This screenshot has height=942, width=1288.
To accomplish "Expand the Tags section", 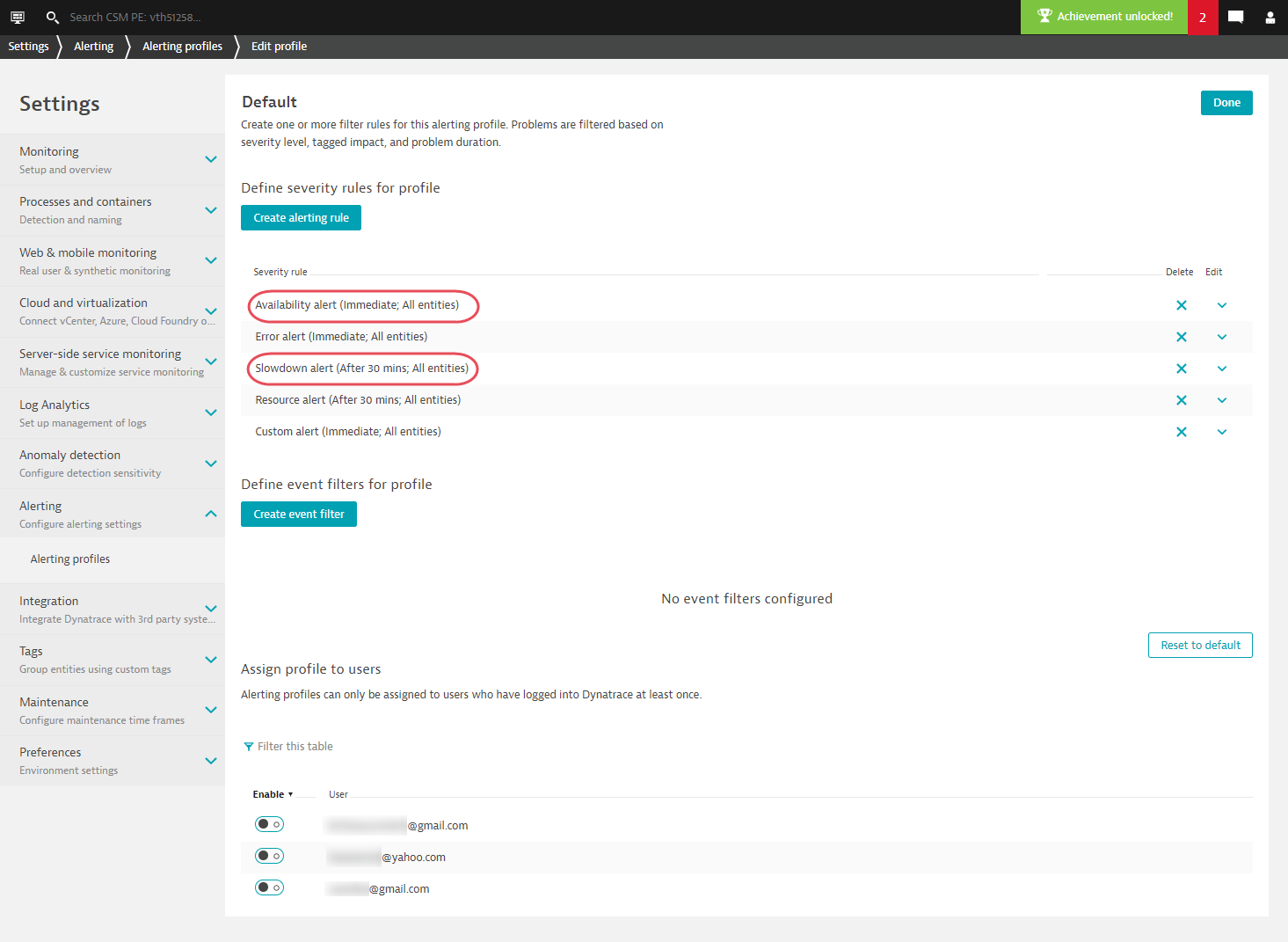I will [x=211, y=660].
